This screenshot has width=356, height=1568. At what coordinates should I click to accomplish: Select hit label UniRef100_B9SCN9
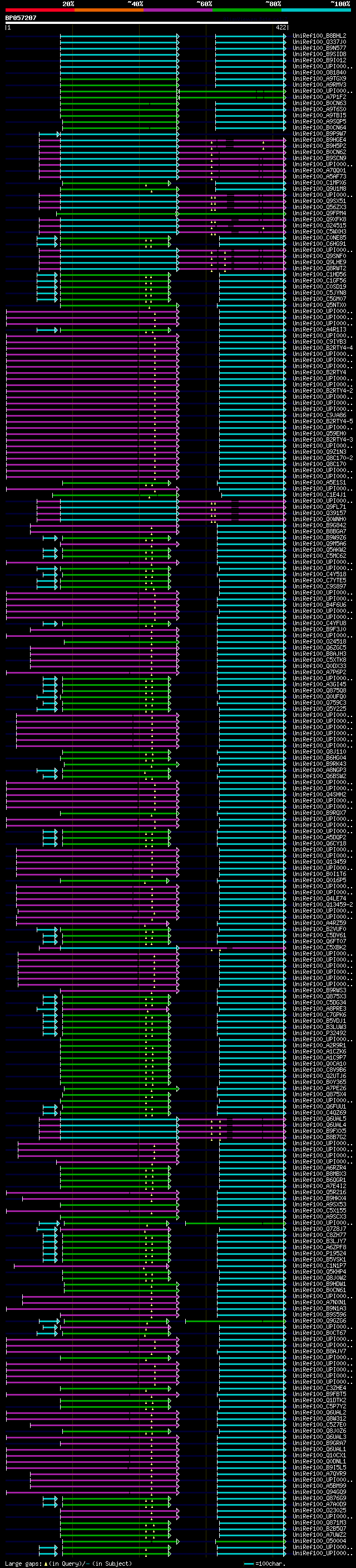point(319,159)
